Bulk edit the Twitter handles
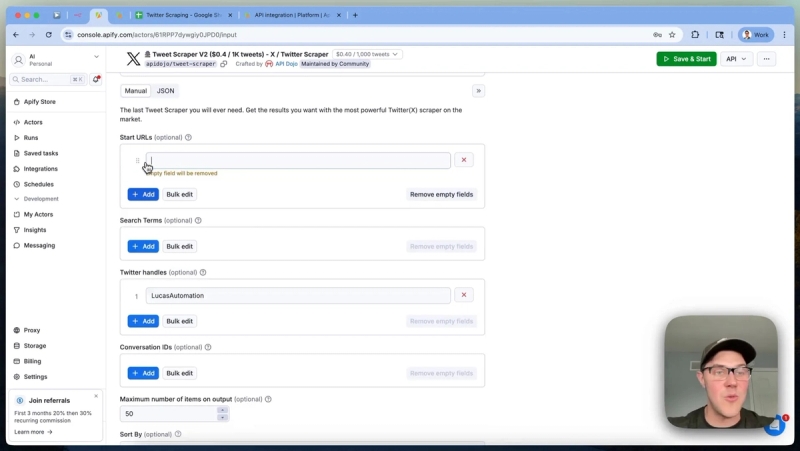 point(180,321)
